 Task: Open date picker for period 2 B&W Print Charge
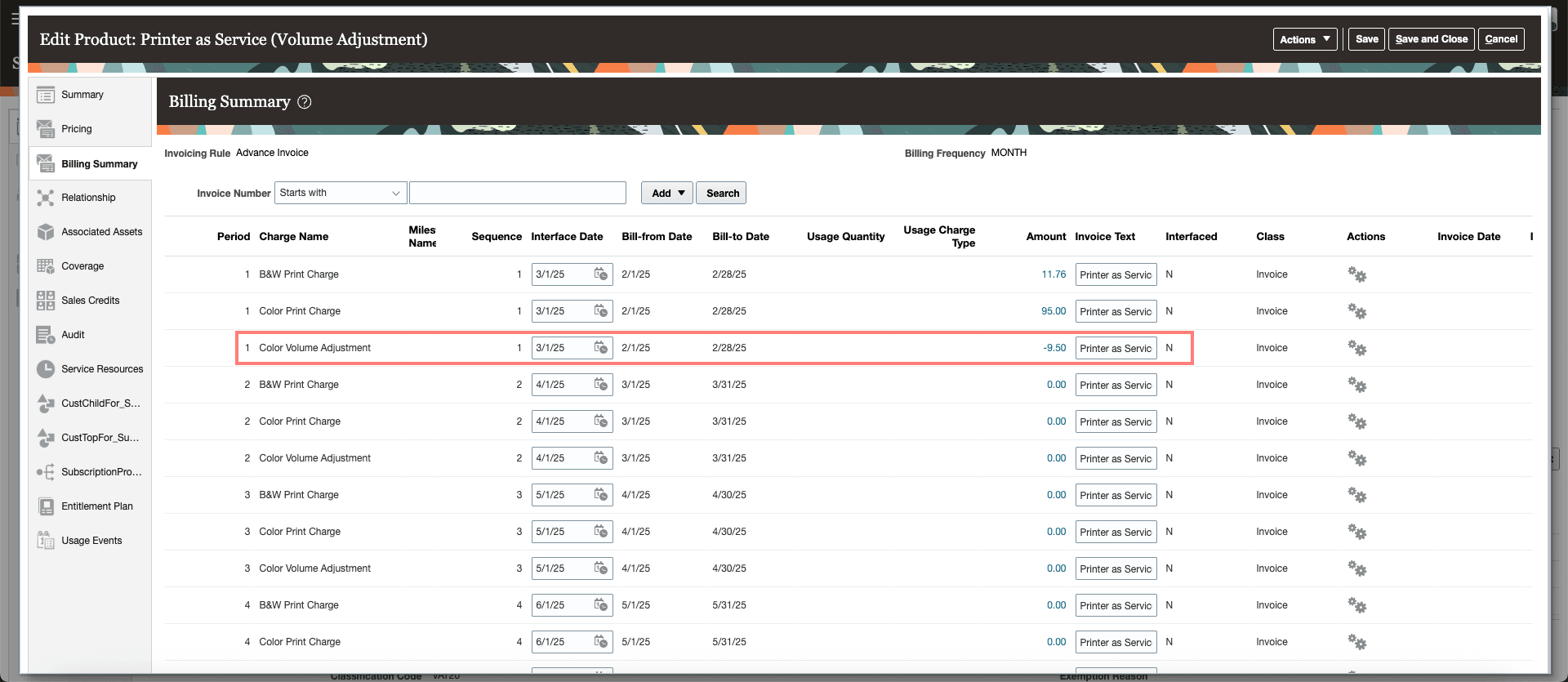[x=601, y=385]
